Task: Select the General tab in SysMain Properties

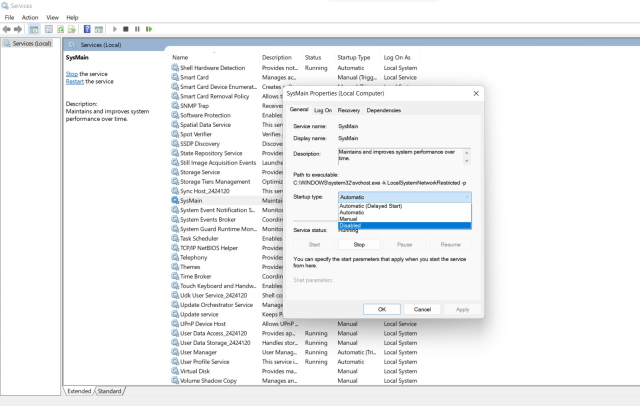Action: pyautogui.click(x=299, y=109)
